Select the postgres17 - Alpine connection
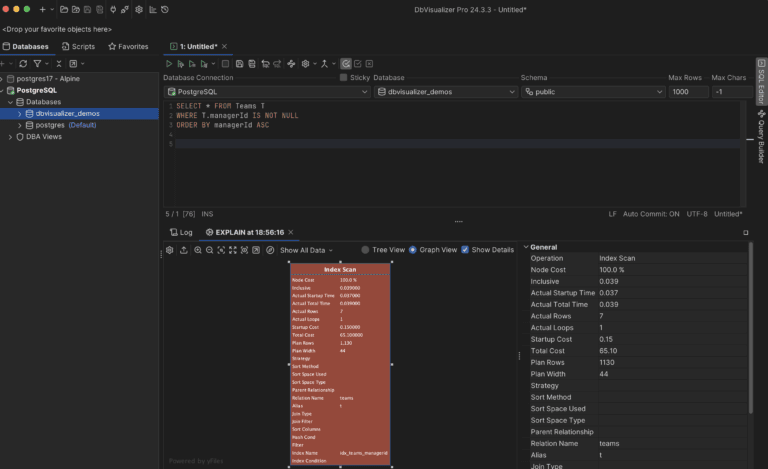The image size is (768, 469). pos(48,78)
